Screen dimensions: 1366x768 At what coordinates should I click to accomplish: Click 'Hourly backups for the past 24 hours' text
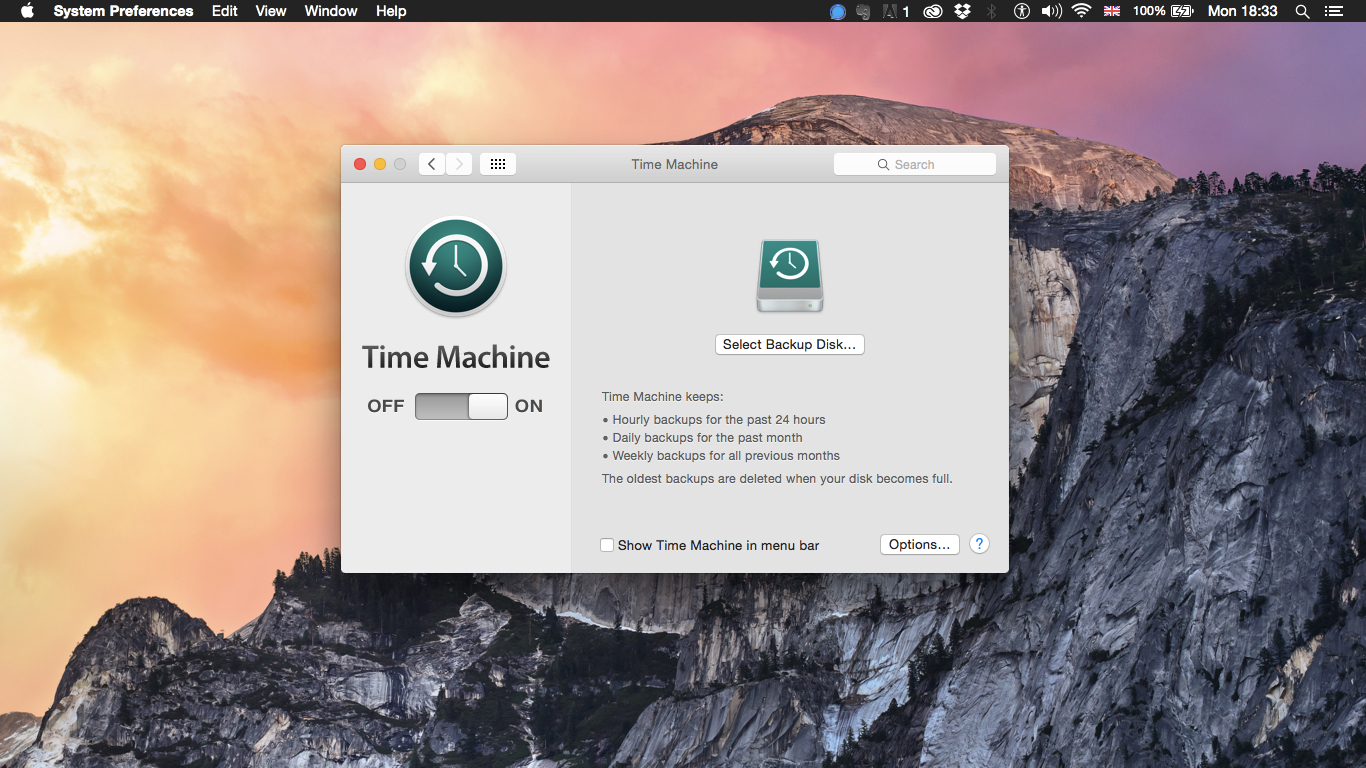pos(719,420)
